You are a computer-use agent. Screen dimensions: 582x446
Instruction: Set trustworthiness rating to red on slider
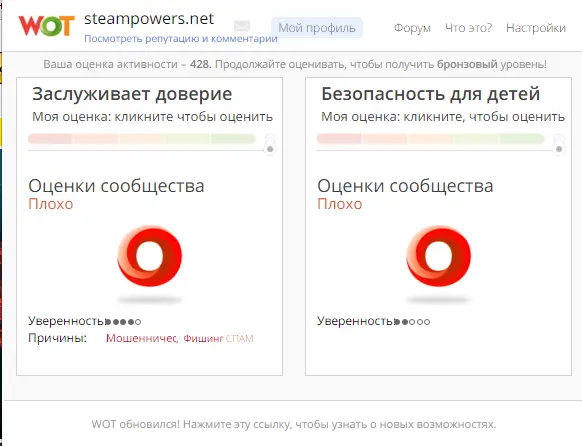50,139
